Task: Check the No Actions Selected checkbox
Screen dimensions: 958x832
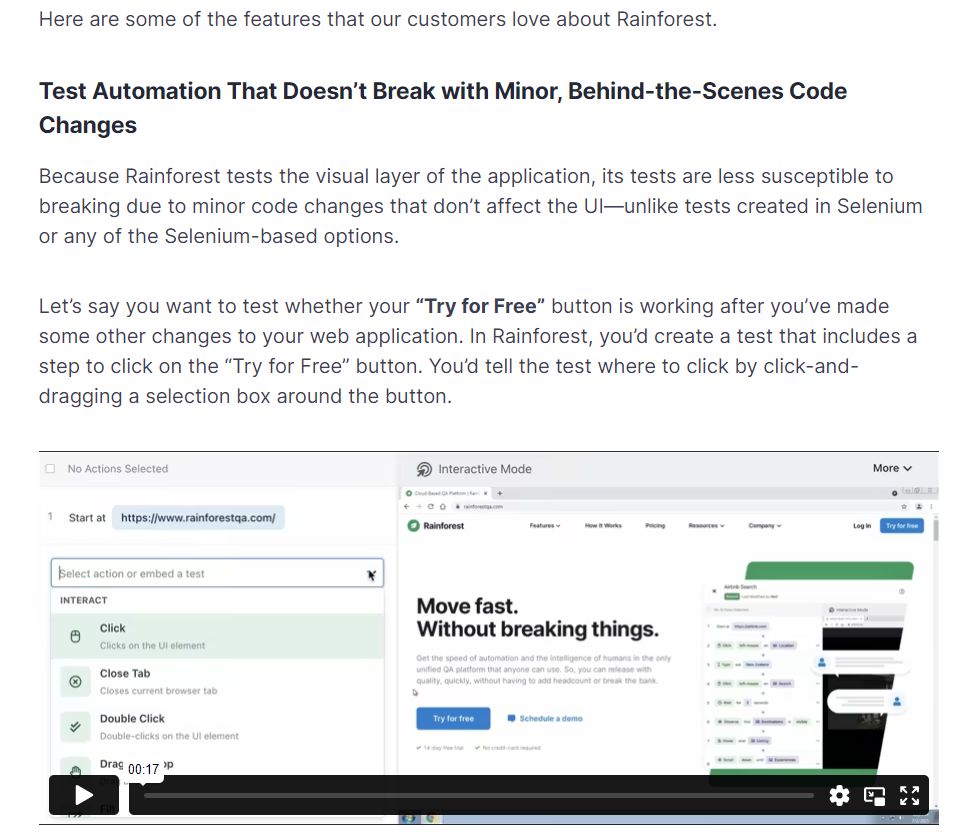Action: coord(49,468)
